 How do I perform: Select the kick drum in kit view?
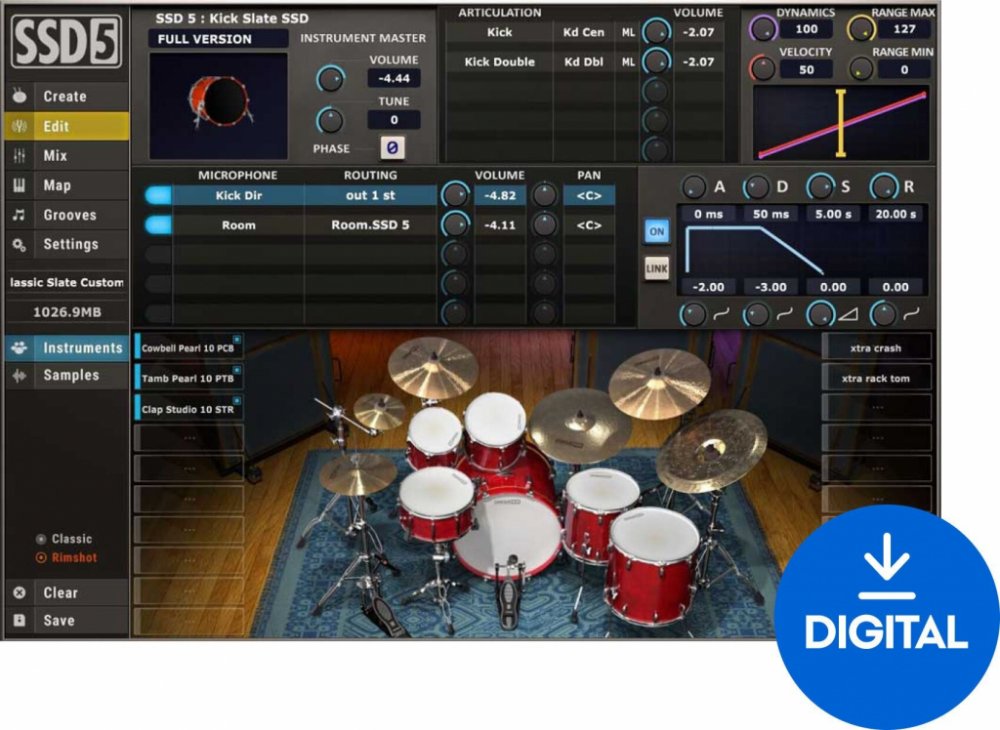(x=506, y=534)
